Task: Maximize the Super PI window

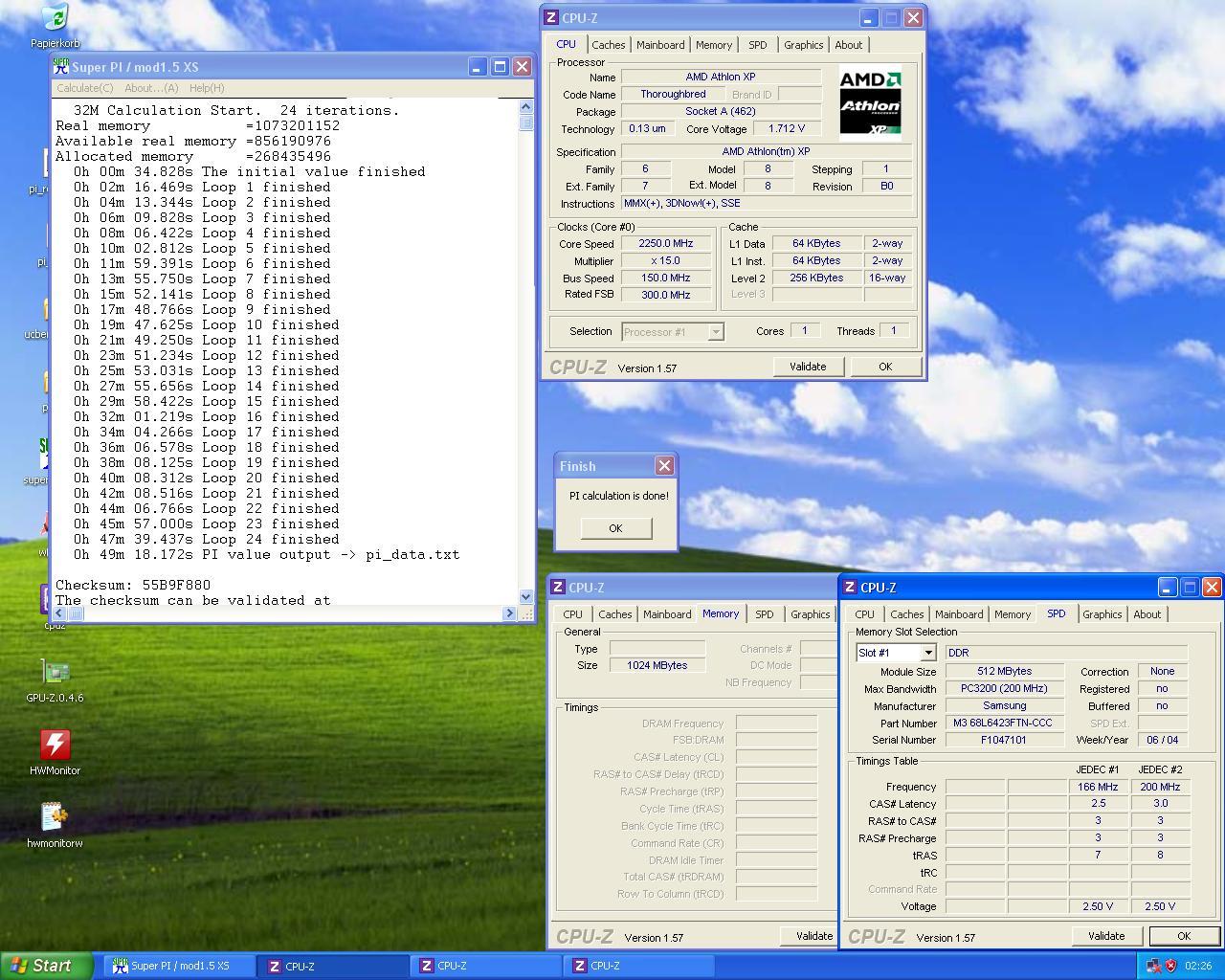Action: pyautogui.click(x=500, y=66)
